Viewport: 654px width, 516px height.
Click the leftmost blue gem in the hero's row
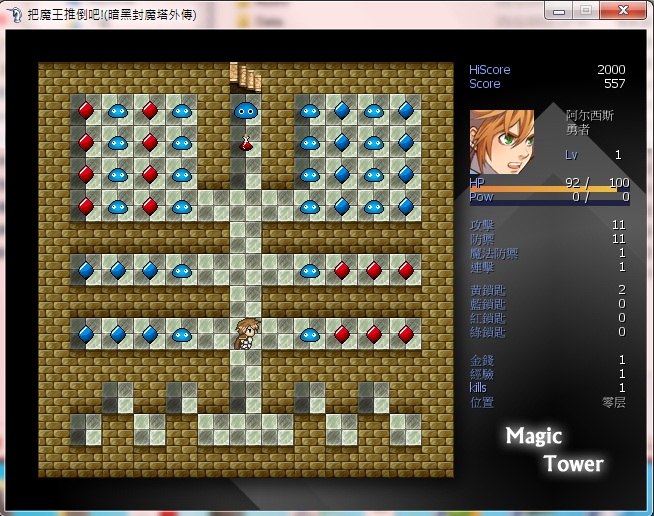[x=86, y=334]
